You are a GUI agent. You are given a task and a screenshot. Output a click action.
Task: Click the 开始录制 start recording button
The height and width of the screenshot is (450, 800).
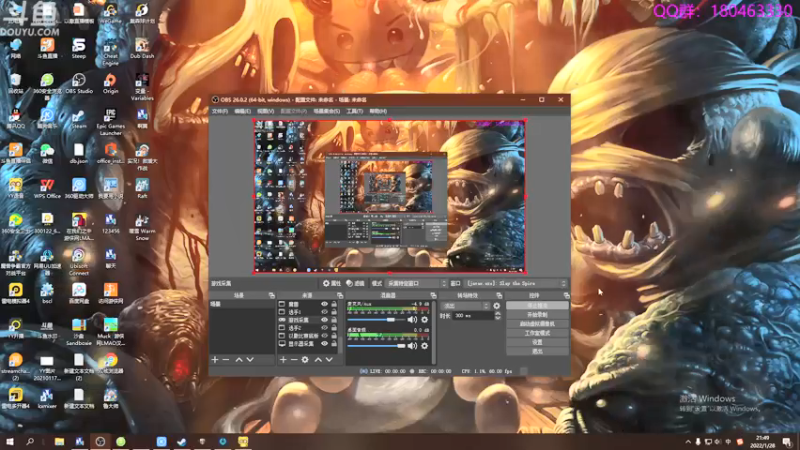click(x=537, y=315)
